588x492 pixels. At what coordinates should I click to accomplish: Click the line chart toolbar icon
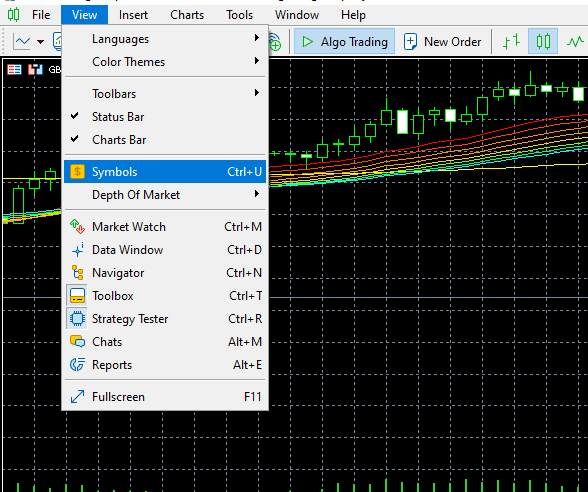click(21, 41)
